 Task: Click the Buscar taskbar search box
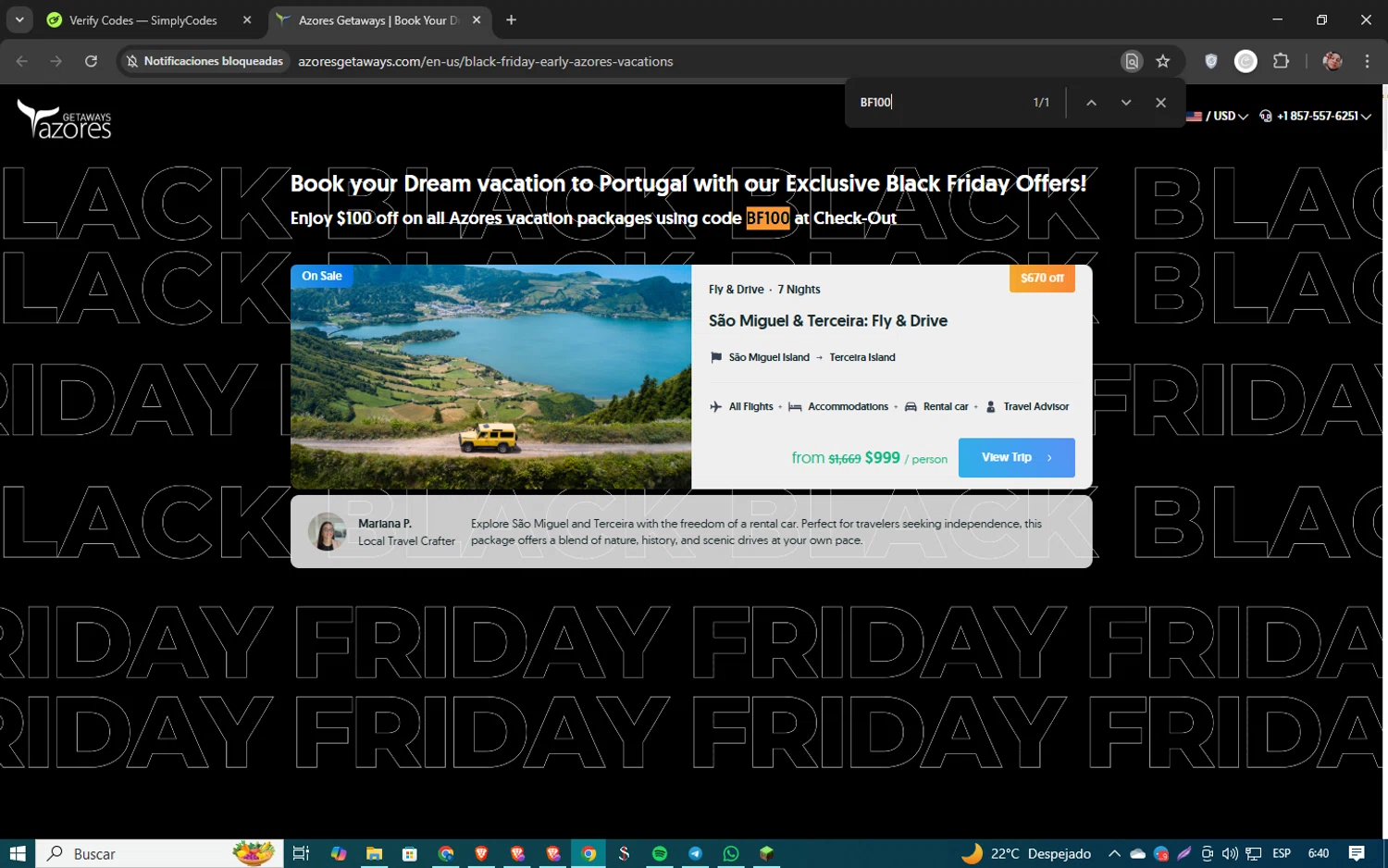(157, 853)
